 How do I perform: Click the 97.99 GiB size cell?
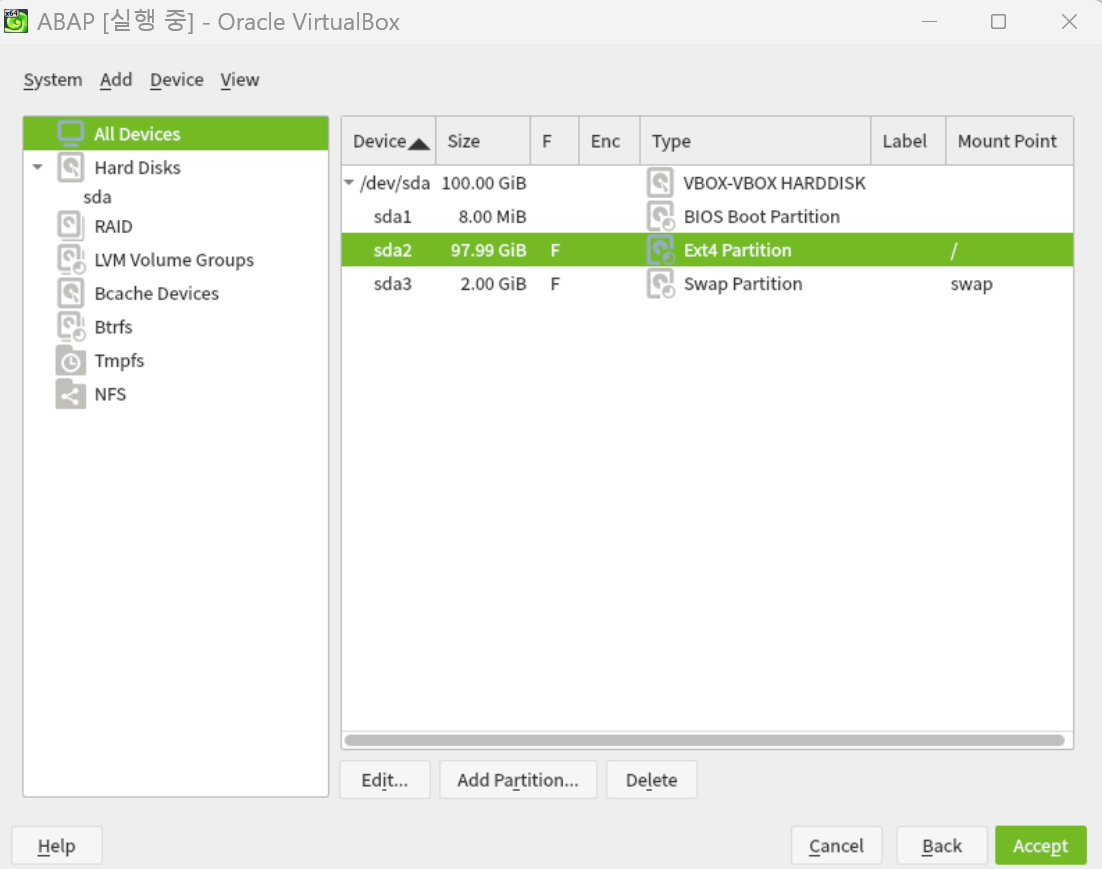pos(488,250)
